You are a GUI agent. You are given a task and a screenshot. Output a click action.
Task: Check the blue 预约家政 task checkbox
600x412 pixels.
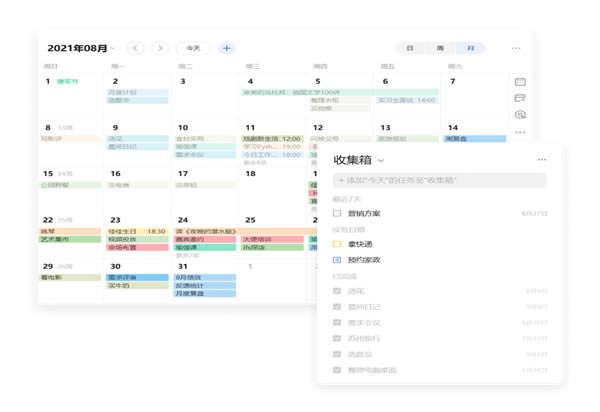pyautogui.click(x=337, y=260)
